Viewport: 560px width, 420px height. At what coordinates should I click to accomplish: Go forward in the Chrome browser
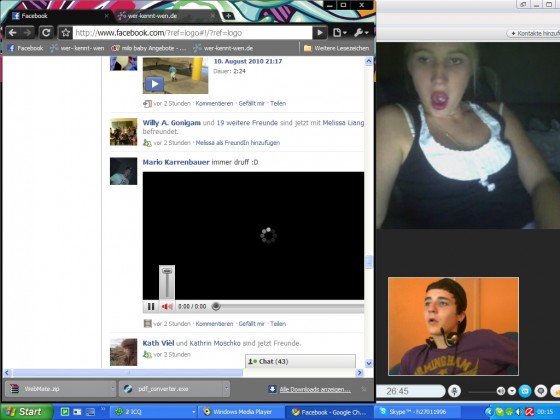click(28, 33)
